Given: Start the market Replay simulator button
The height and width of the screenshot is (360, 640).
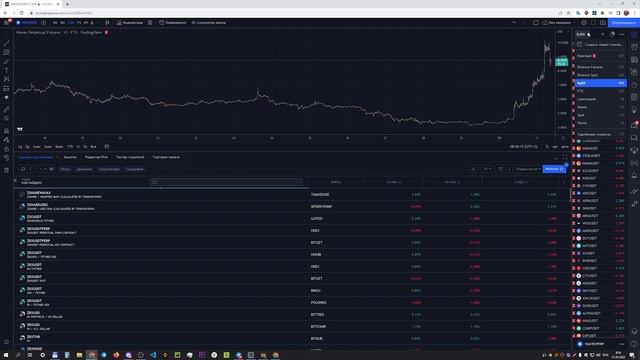Looking at the screenshot, I should 208,22.
